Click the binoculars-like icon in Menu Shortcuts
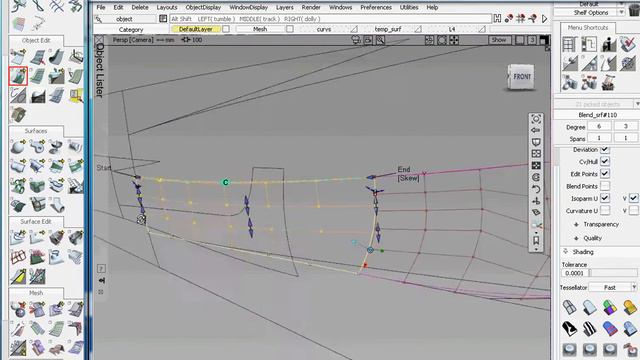 point(569,83)
